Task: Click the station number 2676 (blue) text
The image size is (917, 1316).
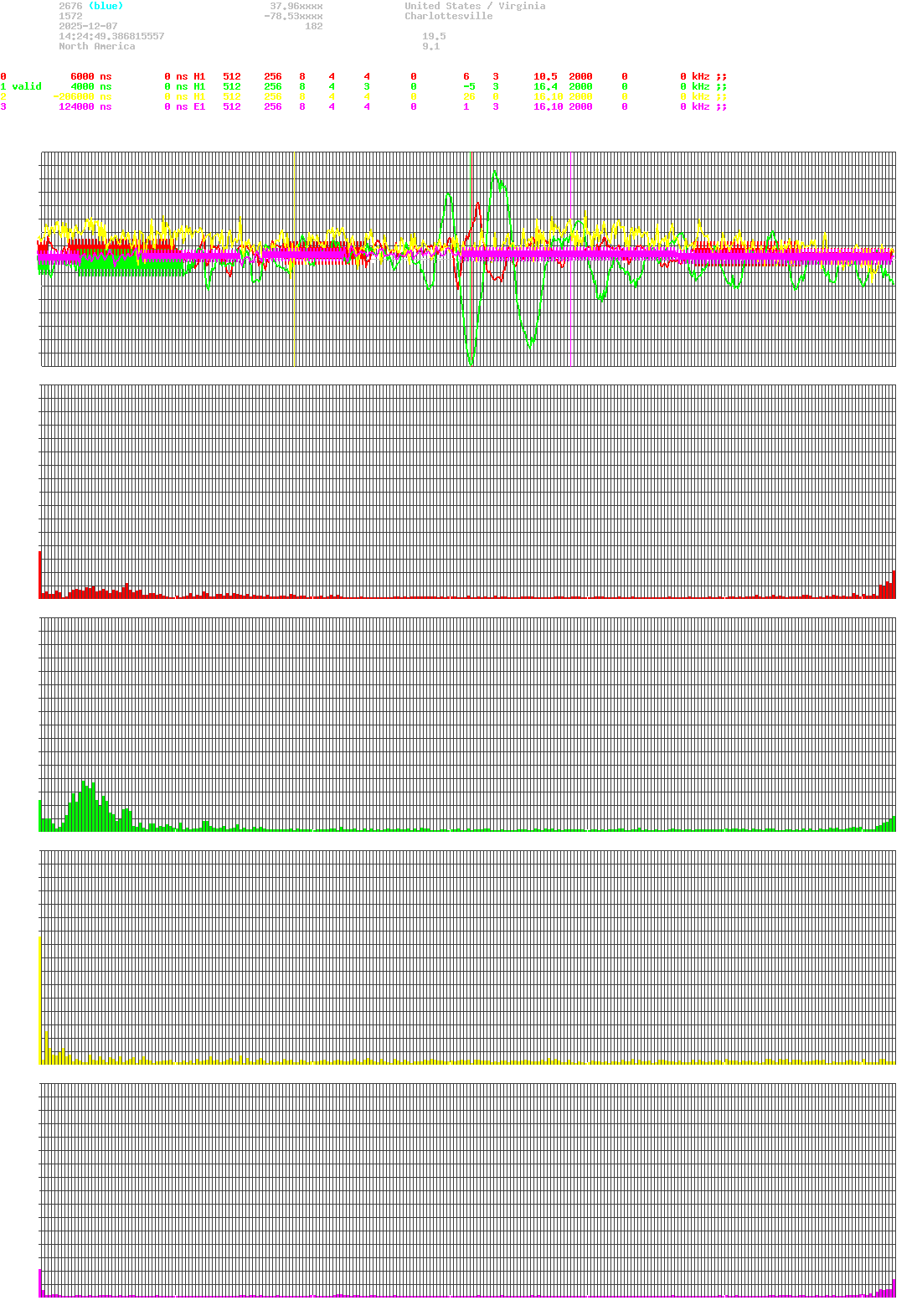Action: [x=90, y=6]
